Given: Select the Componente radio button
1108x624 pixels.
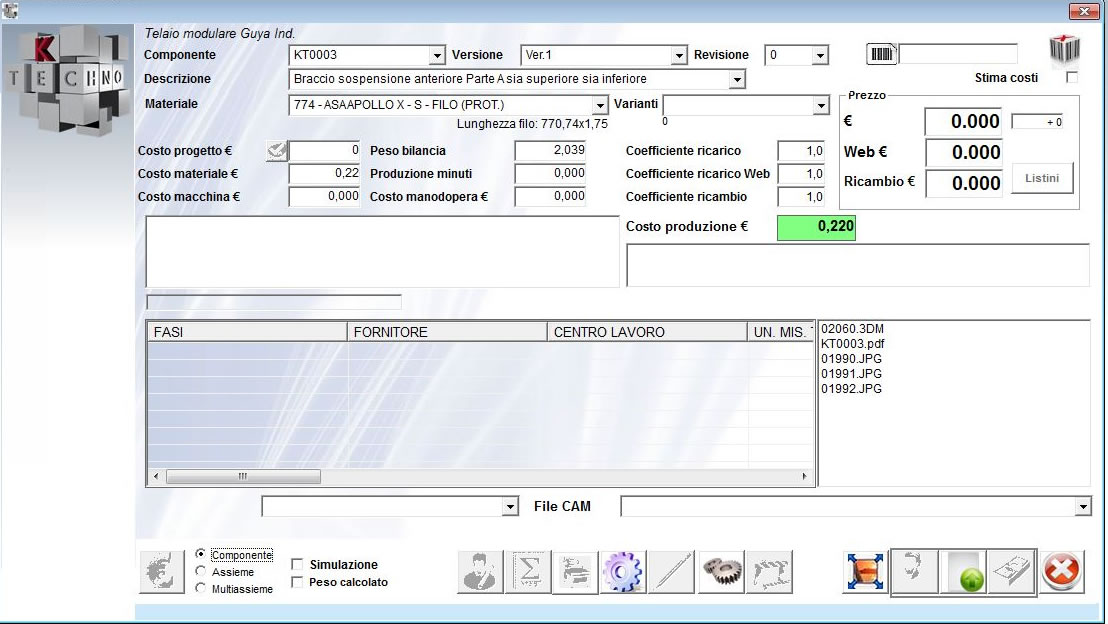Looking at the screenshot, I should pyautogui.click(x=201, y=554).
